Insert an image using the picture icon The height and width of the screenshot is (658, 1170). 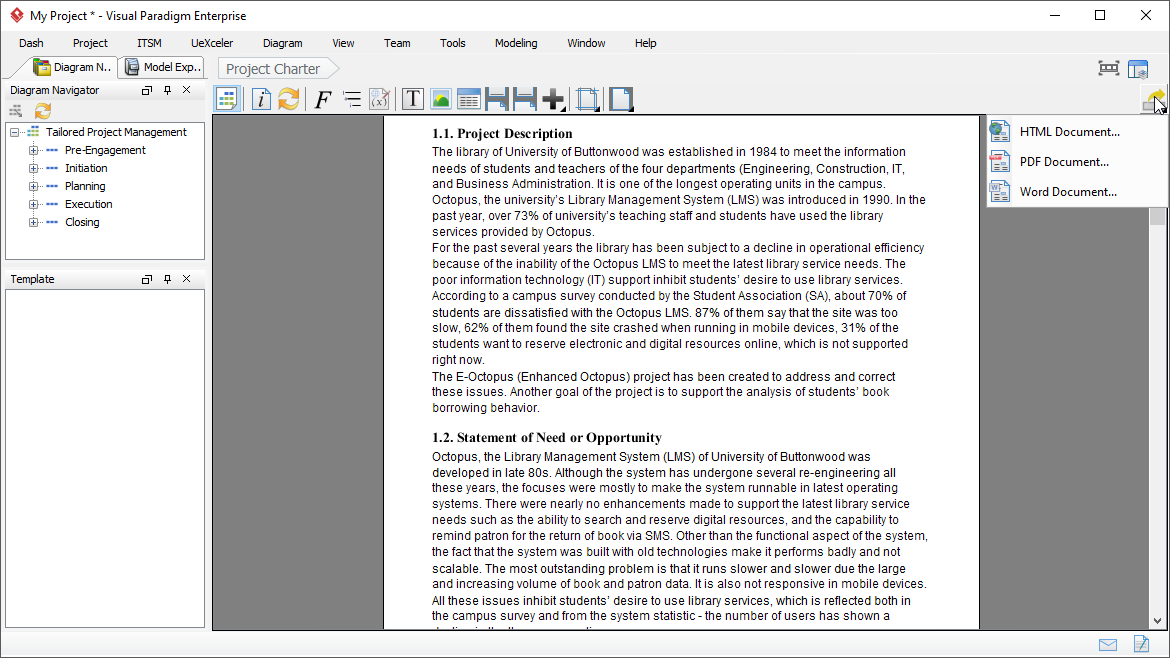(440, 98)
